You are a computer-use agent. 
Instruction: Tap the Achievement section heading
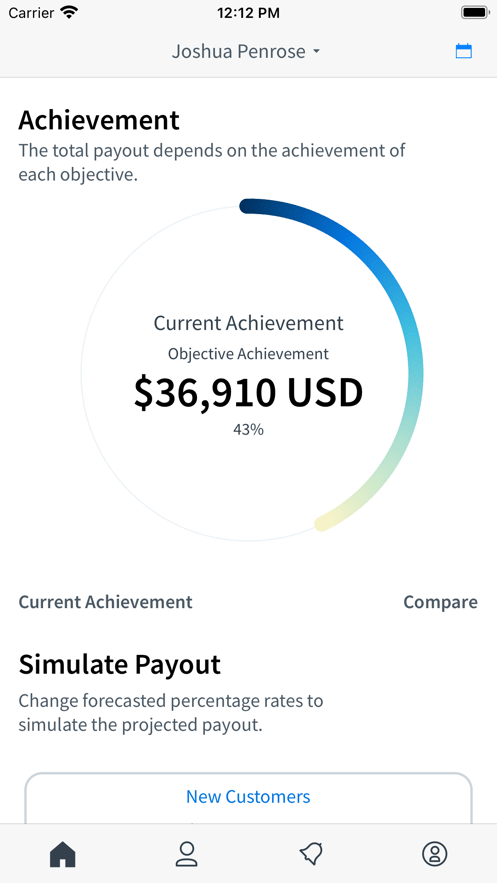99,120
